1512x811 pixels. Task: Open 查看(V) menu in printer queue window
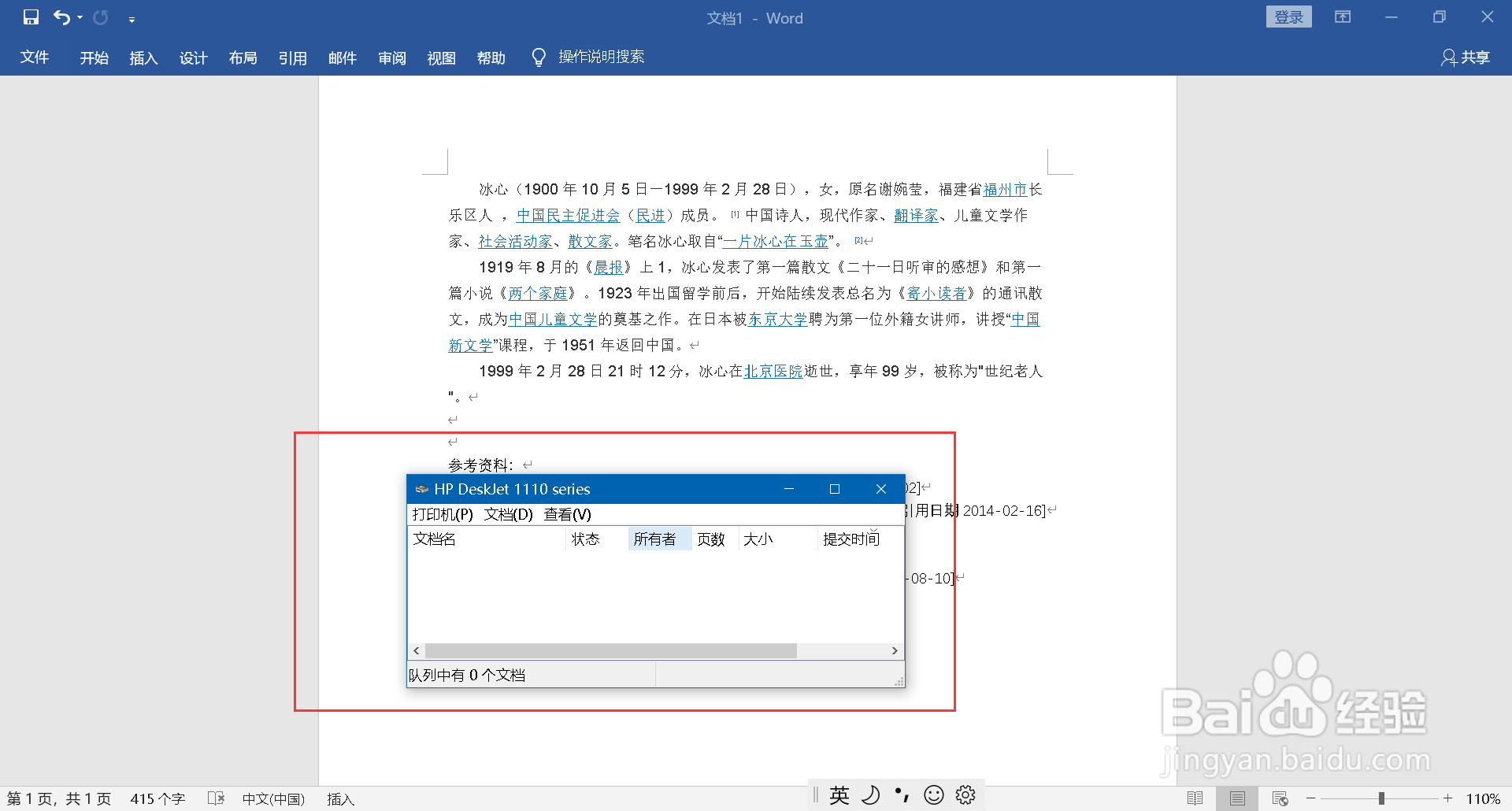(568, 514)
